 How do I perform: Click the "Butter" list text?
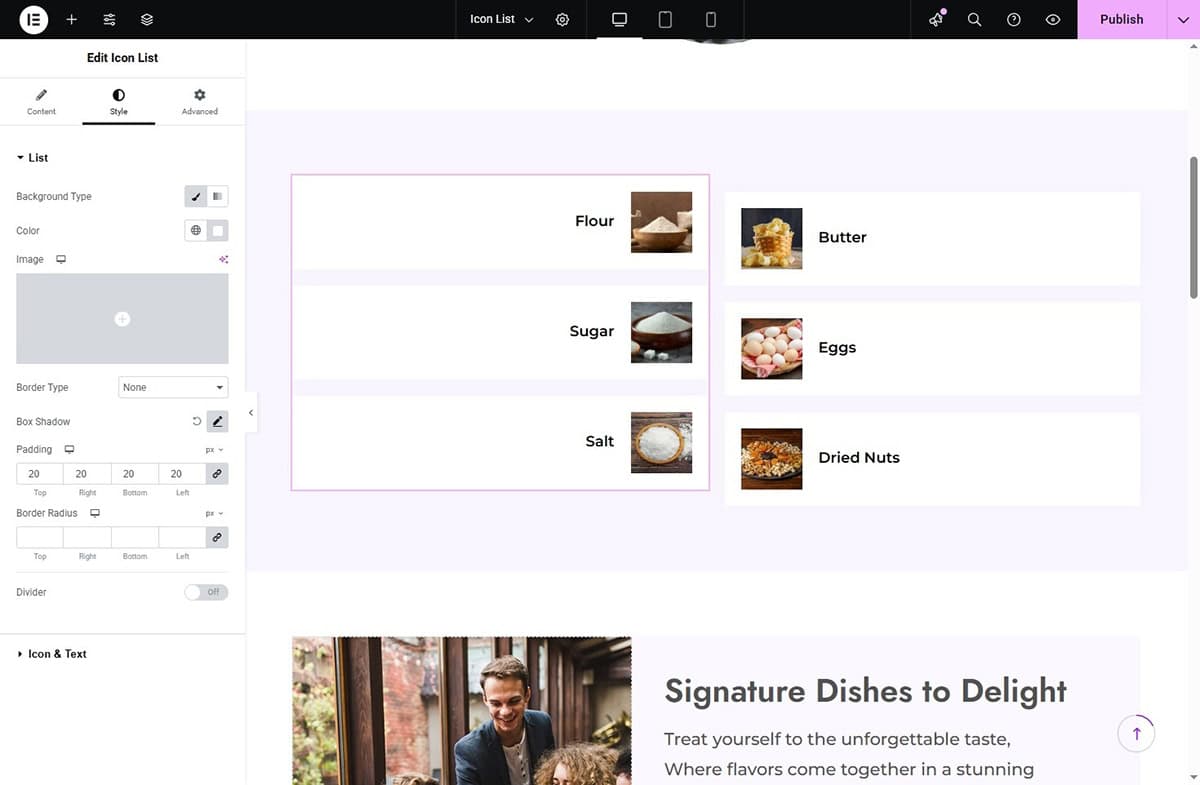(x=842, y=237)
